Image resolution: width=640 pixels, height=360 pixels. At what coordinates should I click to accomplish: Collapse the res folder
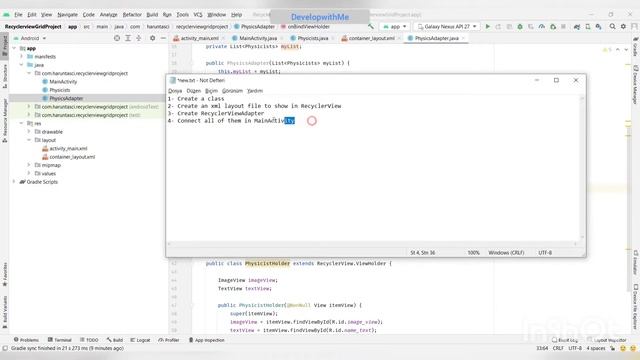click(x=22, y=123)
